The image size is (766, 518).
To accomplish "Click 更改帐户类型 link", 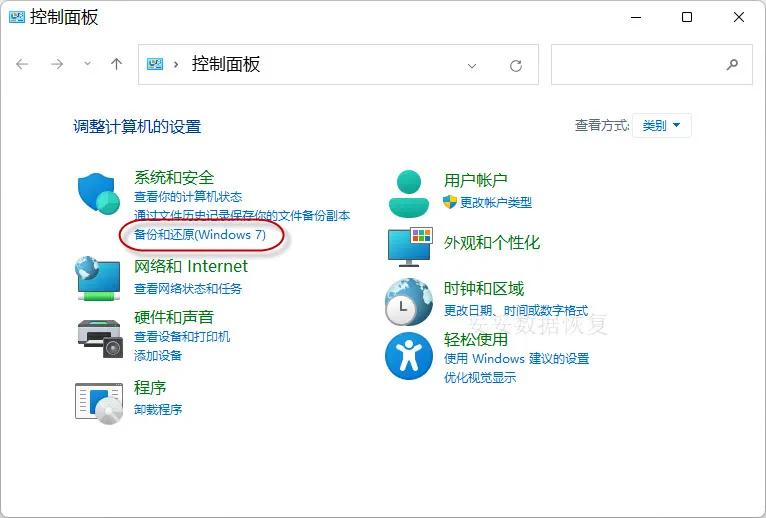I will coord(495,202).
